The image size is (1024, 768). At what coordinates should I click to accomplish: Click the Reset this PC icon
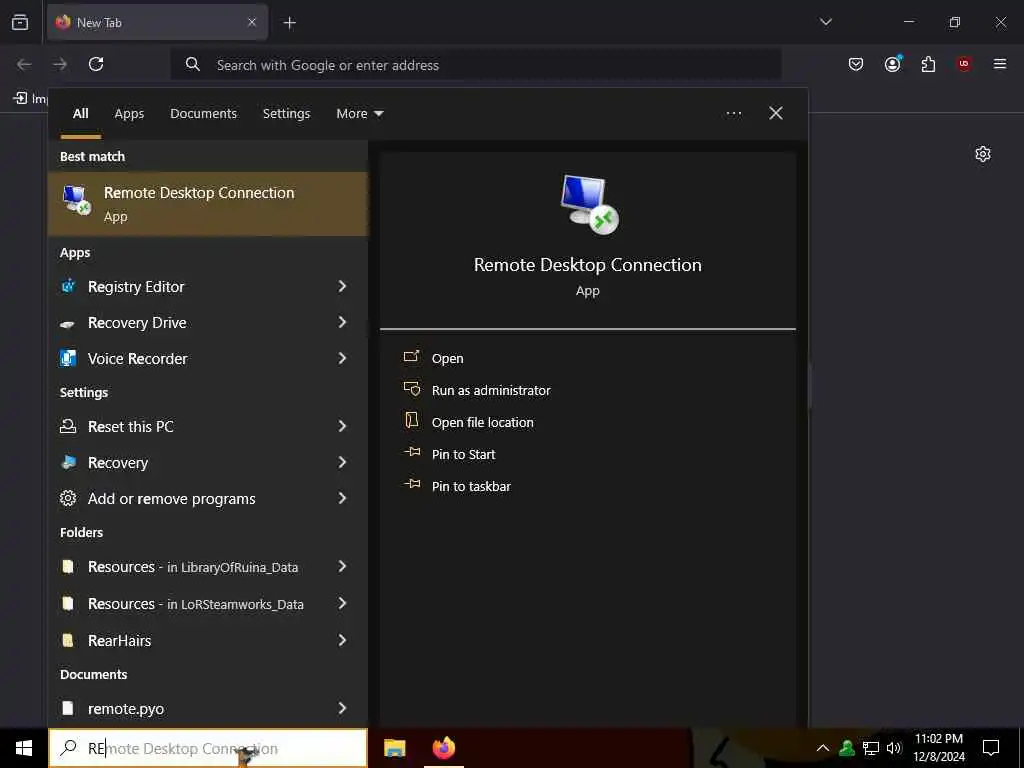pos(68,426)
